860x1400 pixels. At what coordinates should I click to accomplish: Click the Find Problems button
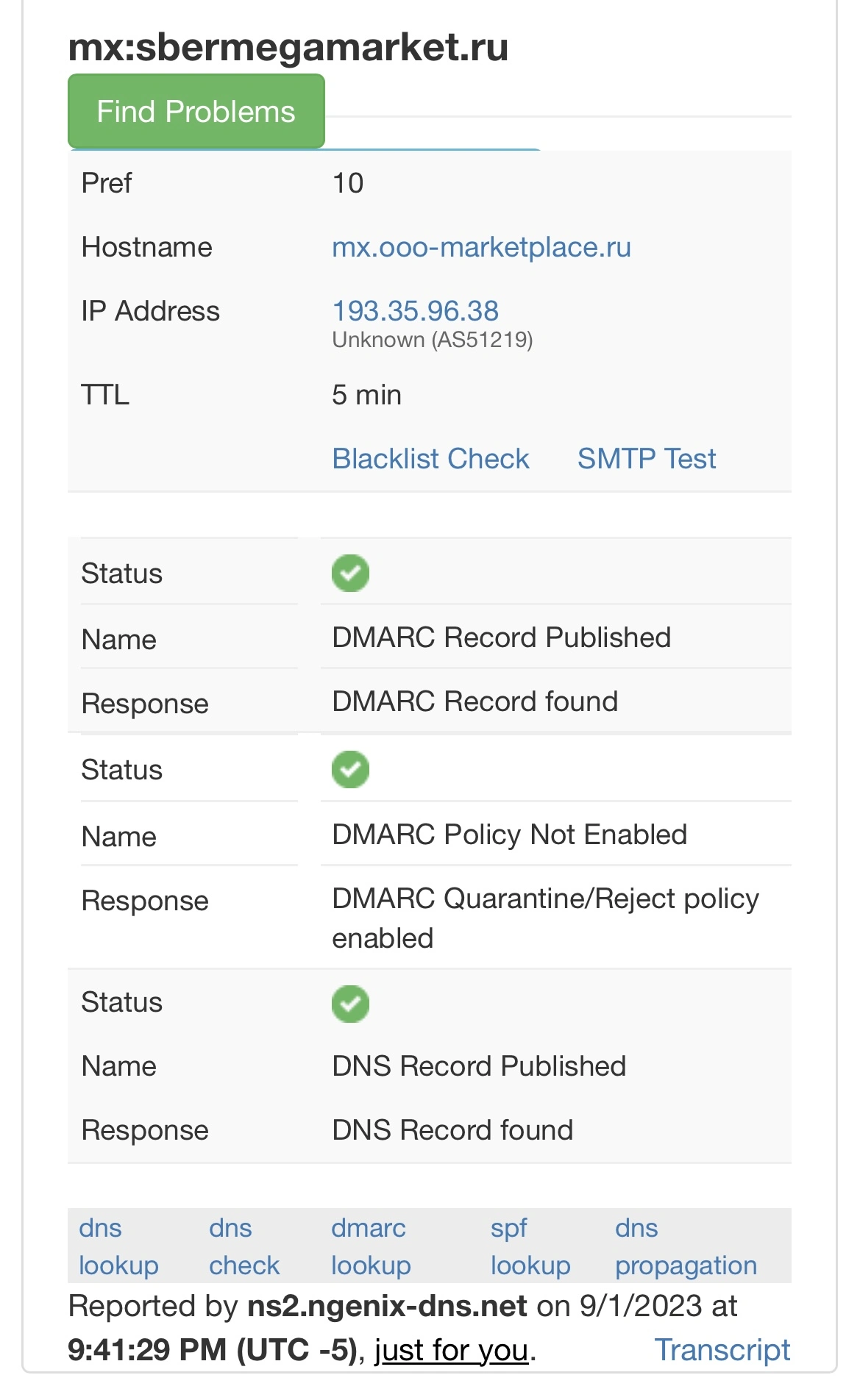[196, 112]
